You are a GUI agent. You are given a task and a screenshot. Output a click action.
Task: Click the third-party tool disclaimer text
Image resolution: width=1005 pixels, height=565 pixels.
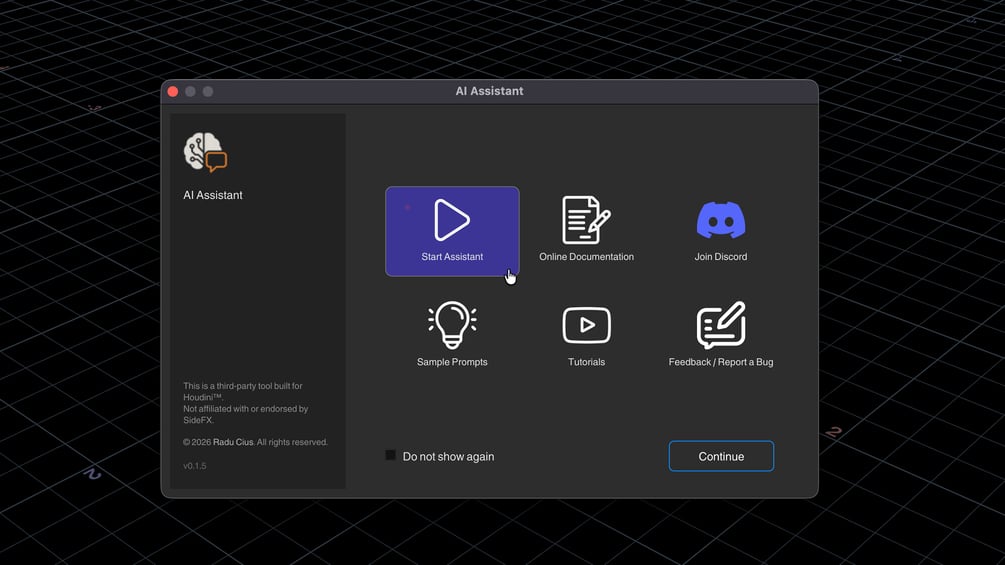(x=246, y=403)
